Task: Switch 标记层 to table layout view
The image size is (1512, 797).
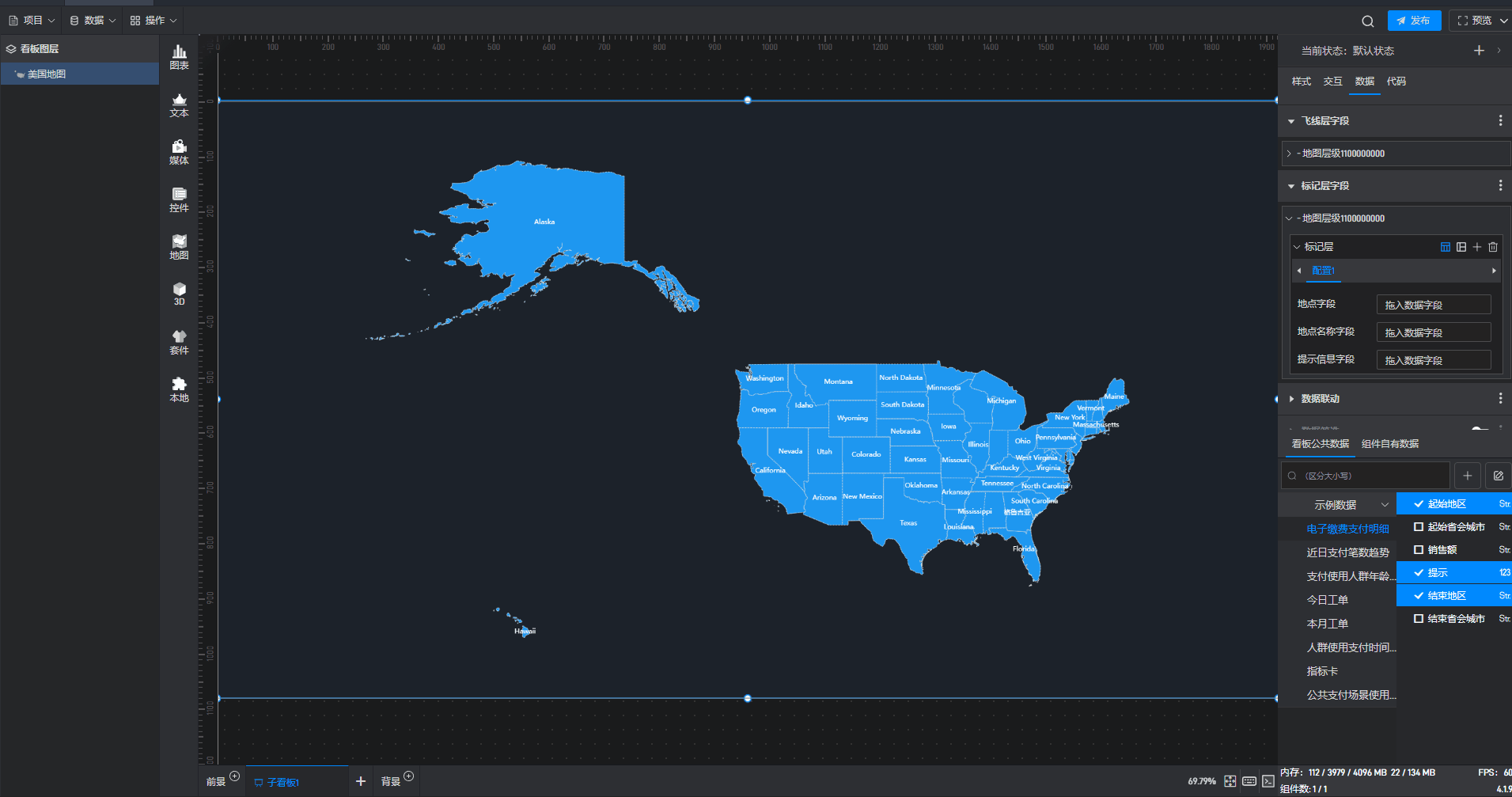Action: (x=1446, y=247)
